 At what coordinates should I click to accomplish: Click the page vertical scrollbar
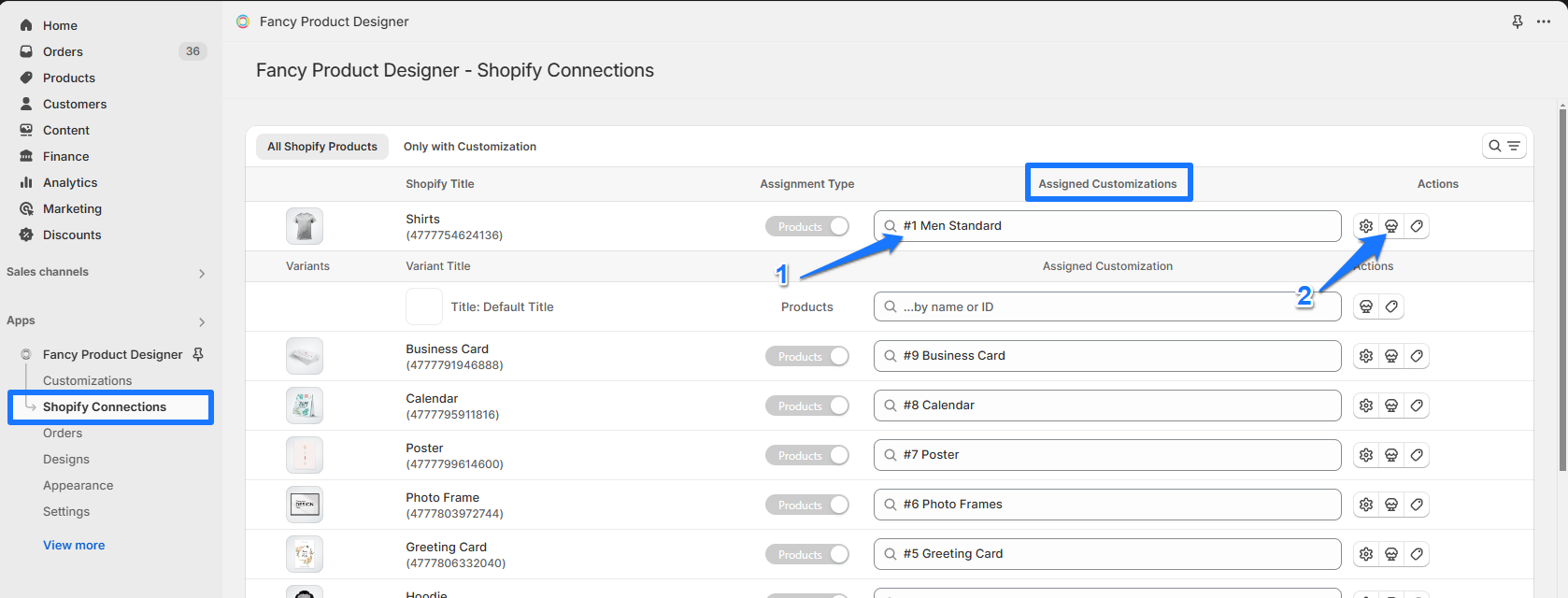[x=1562, y=290]
